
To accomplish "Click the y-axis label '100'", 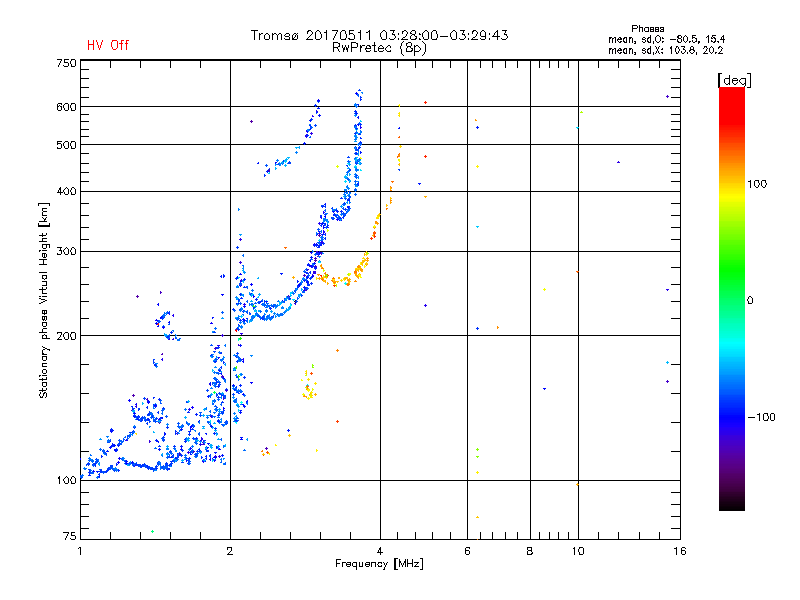I will pyautogui.click(x=66, y=481).
